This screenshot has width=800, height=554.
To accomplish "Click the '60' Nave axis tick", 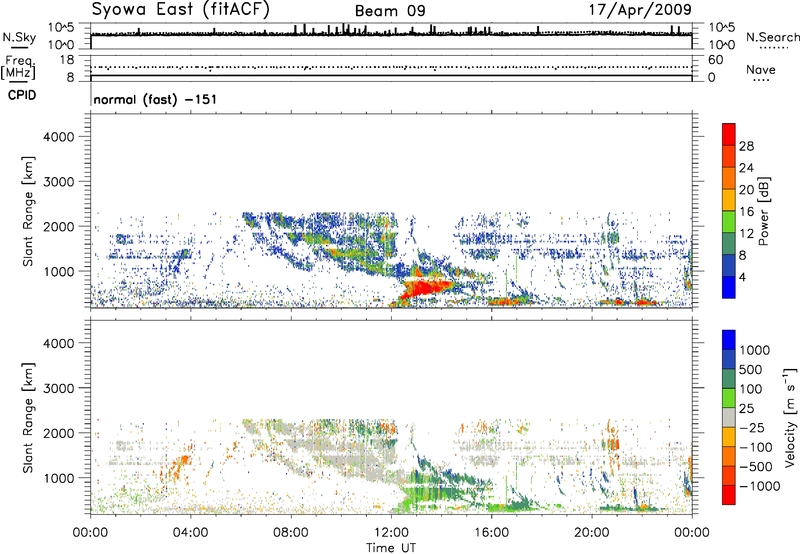I will (715, 60).
